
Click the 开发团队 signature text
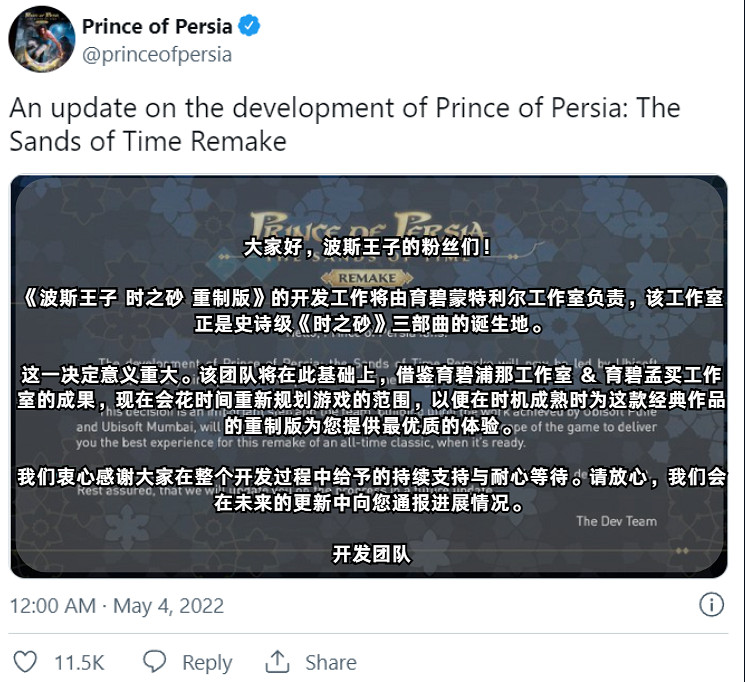(x=370, y=553)
